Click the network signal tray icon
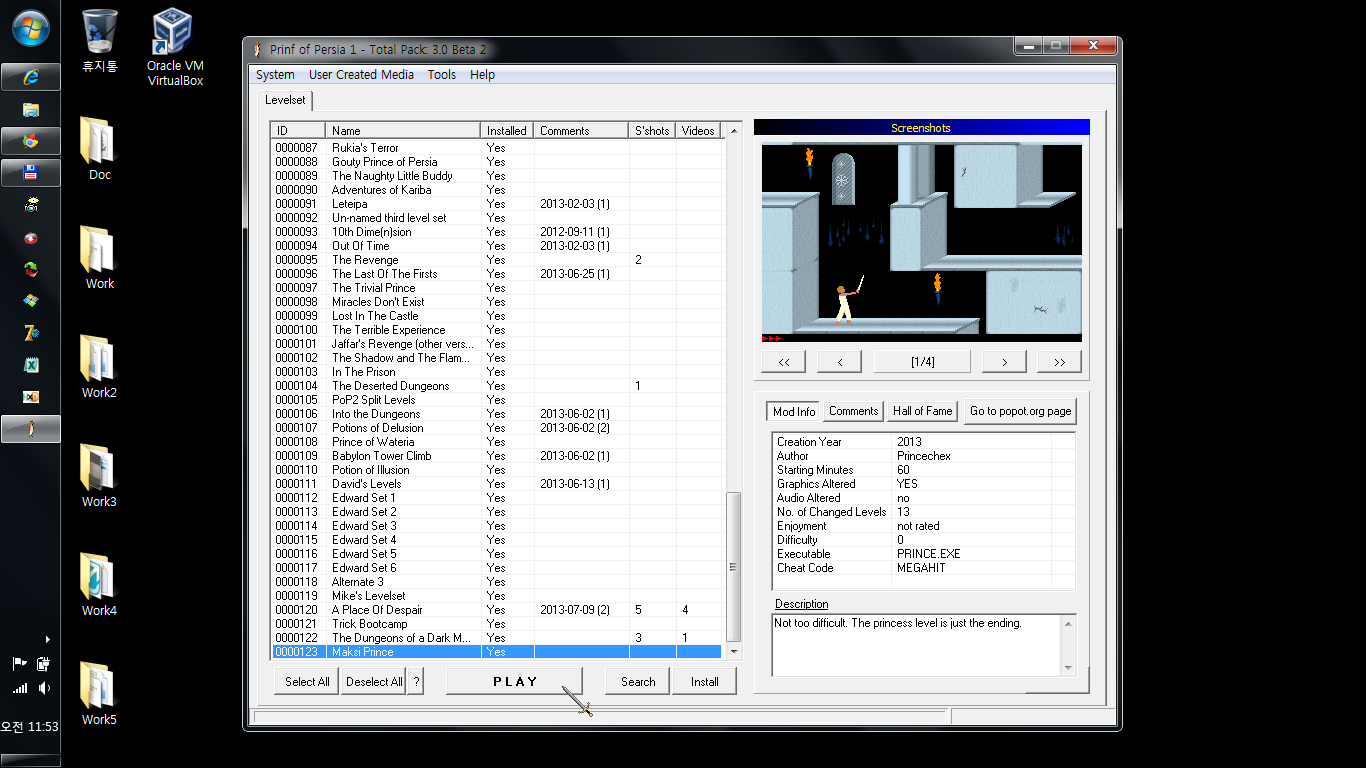Screen dimensions: 1366x768 [19, 688]
